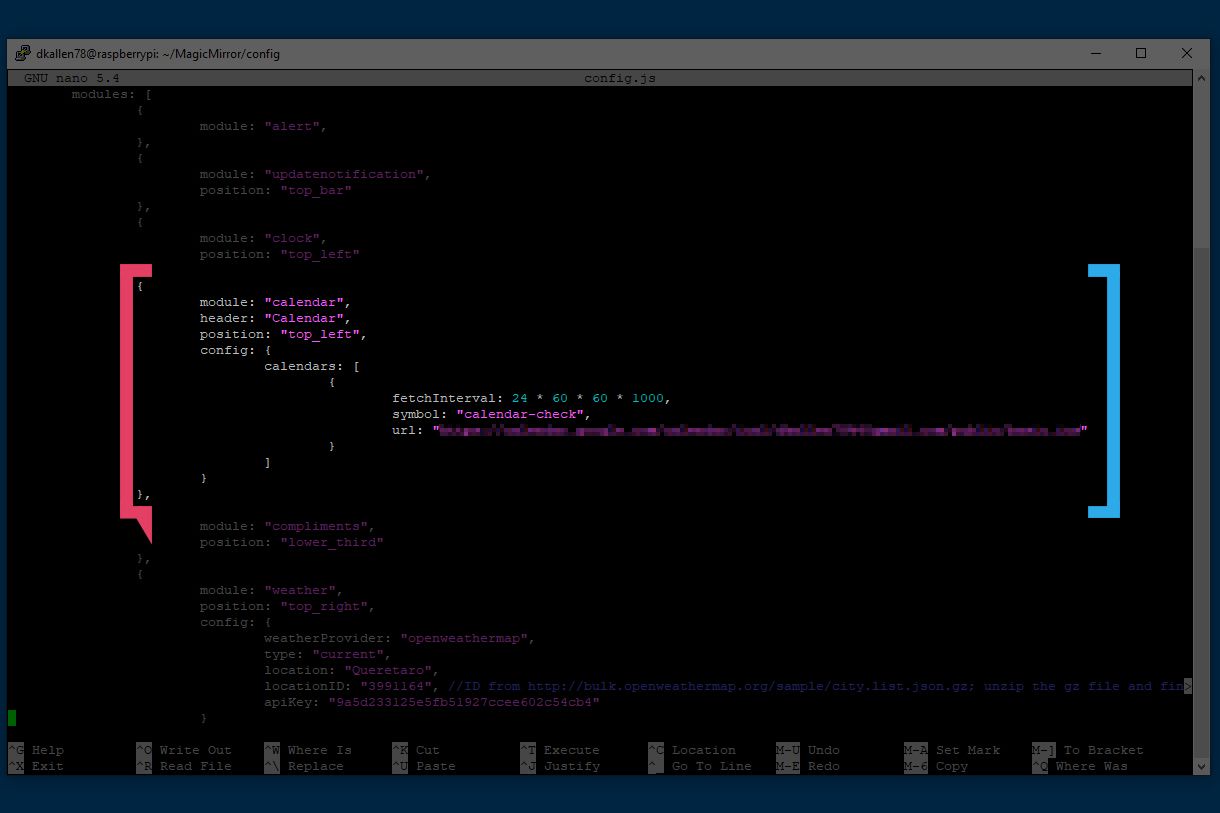1220x813 pixels.
Task: Click the ^U Paste shortcut
Action: point(424,766)
